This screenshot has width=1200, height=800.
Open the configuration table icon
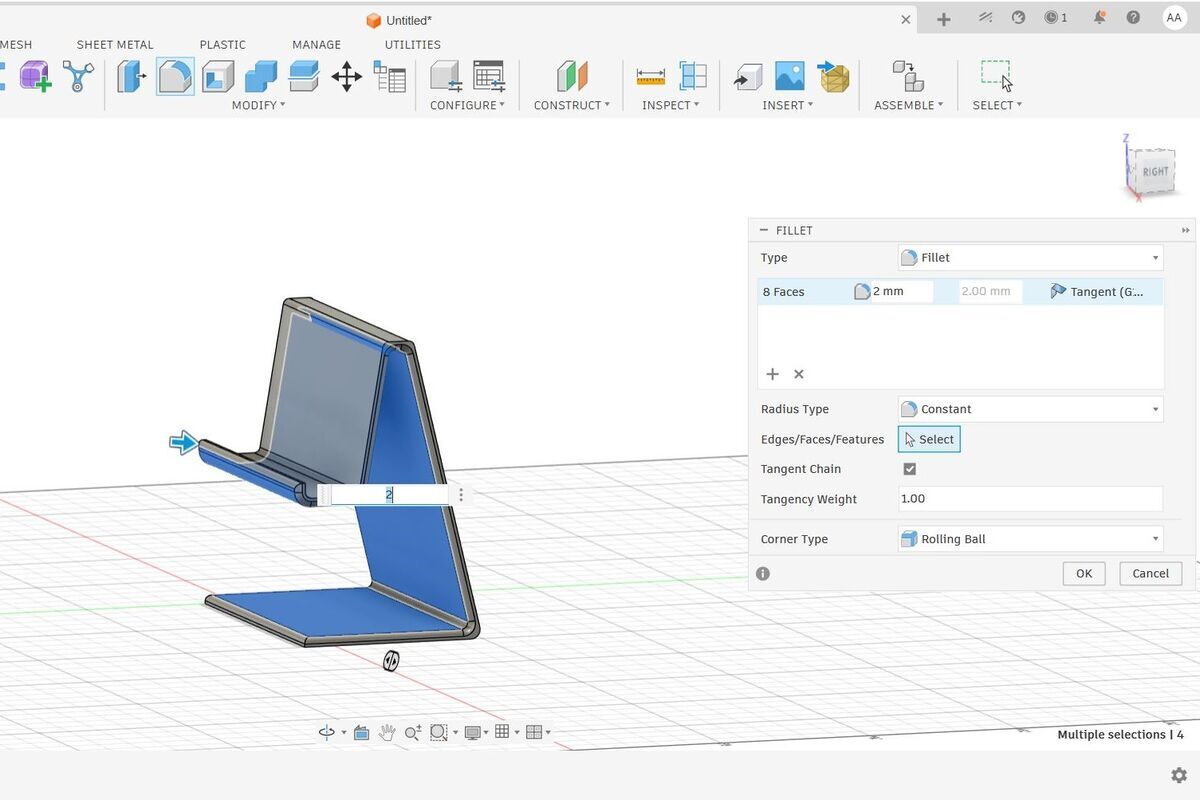[489, 76]
